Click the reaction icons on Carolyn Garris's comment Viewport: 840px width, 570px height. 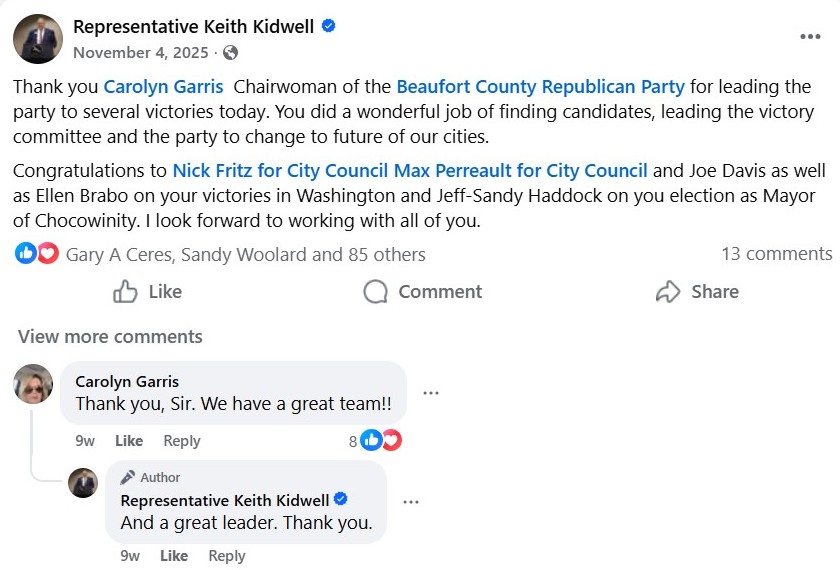click(380, 440)
